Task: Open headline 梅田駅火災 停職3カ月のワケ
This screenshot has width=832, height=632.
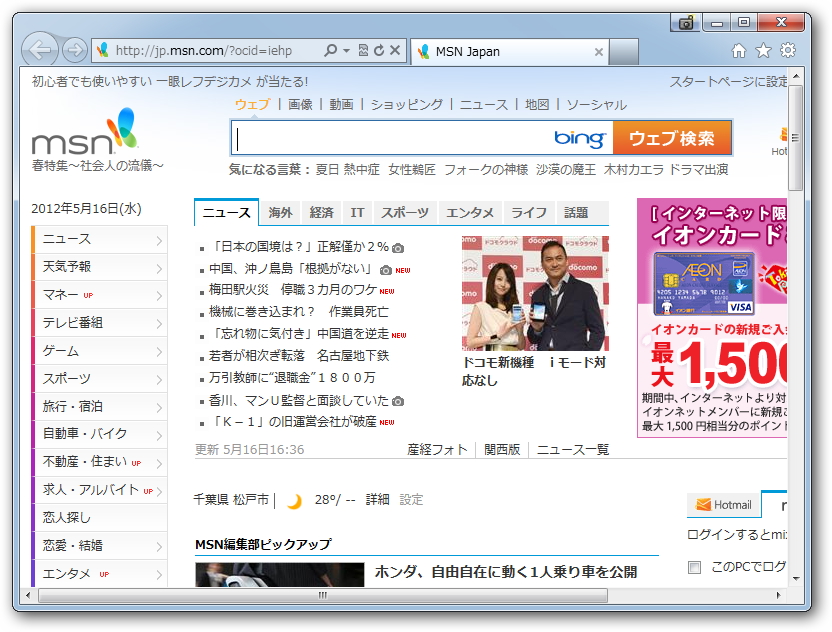Action: 293,290
